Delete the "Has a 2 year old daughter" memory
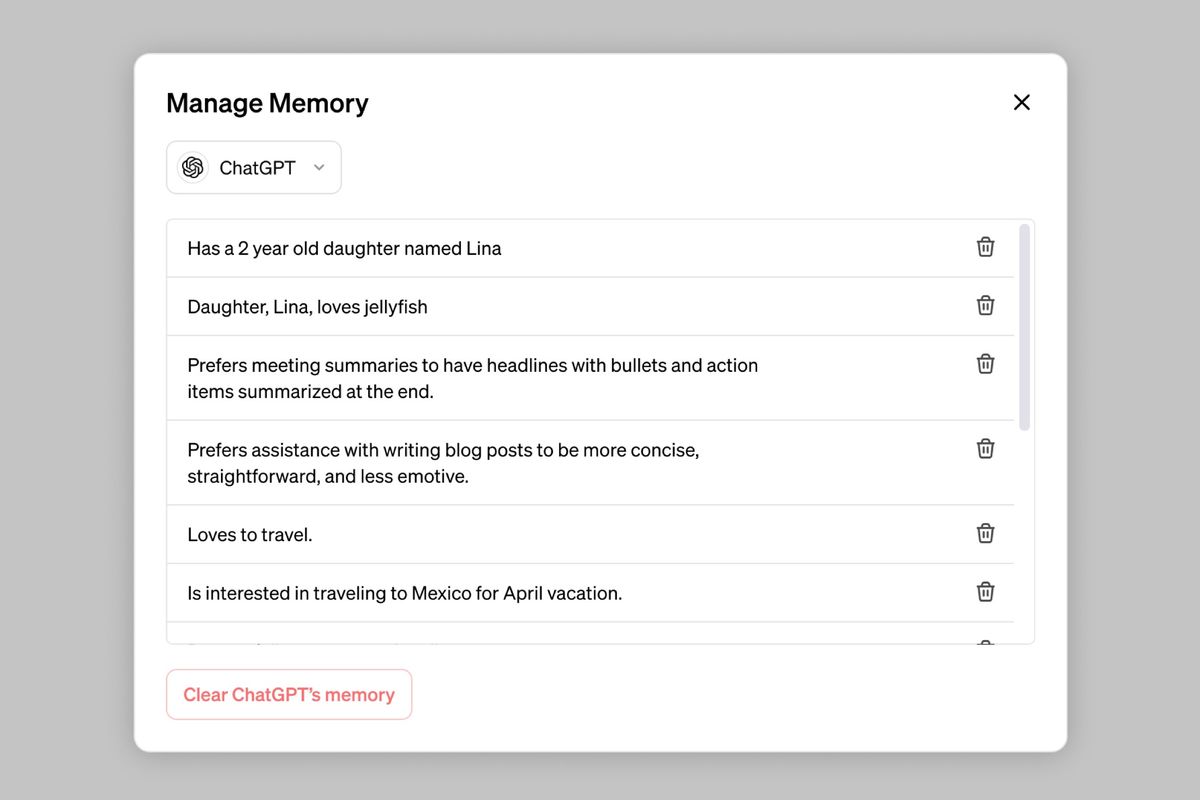This screenshot has width=1200, height=800. click(985, 247)
